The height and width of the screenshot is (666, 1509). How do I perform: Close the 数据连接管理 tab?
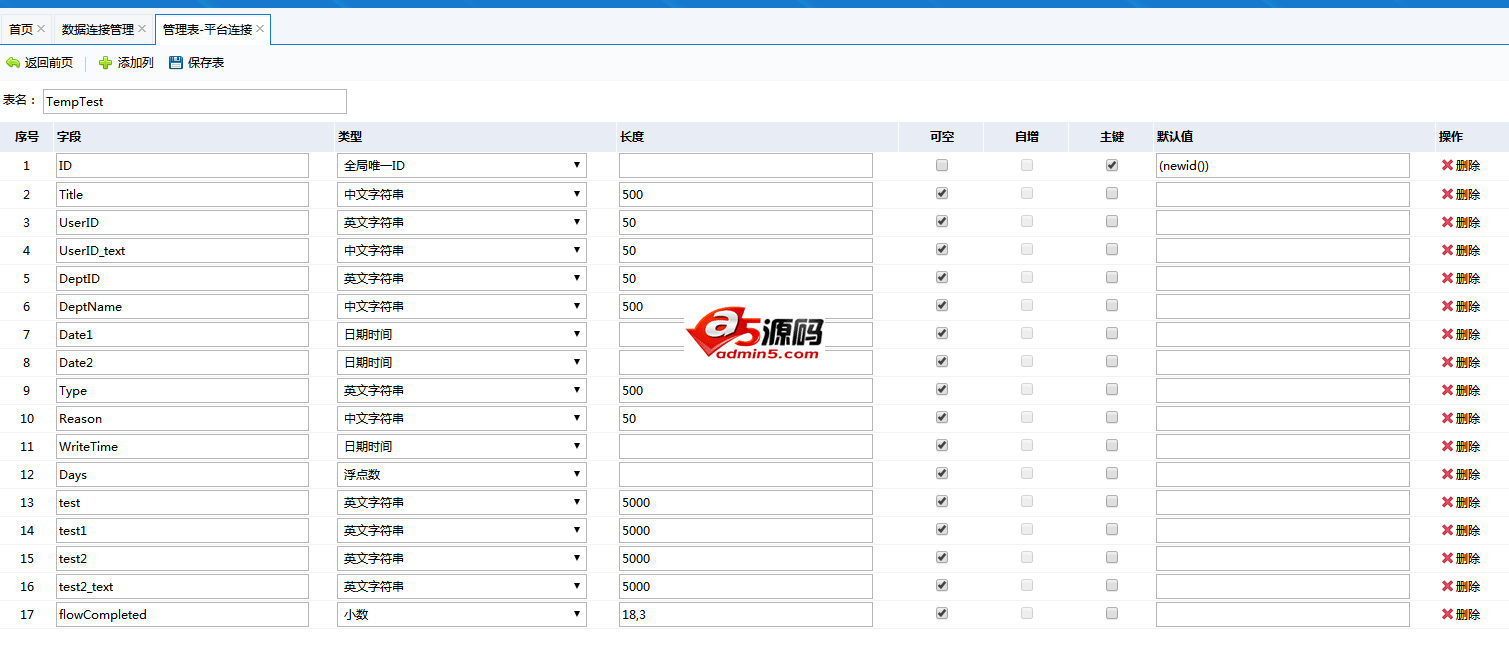(x=142, y=29)
